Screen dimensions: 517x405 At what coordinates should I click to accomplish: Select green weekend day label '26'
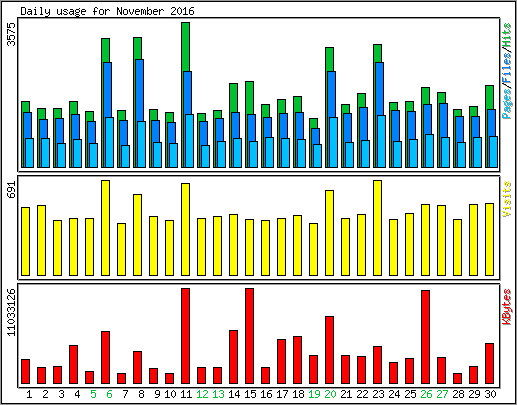coord(426,394)
